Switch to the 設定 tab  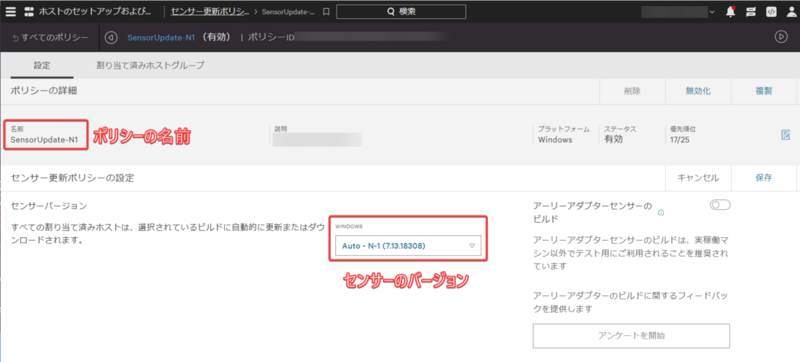click(42, 65)
